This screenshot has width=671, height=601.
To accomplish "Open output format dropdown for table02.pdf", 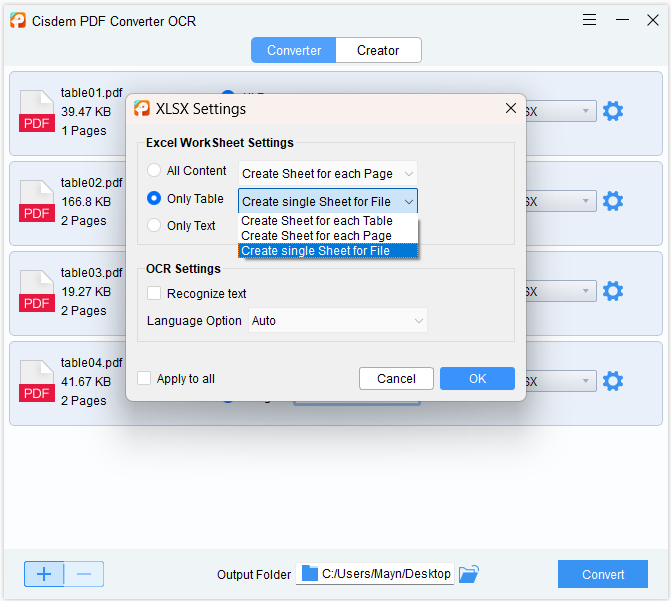I will [x=561, y=201].
